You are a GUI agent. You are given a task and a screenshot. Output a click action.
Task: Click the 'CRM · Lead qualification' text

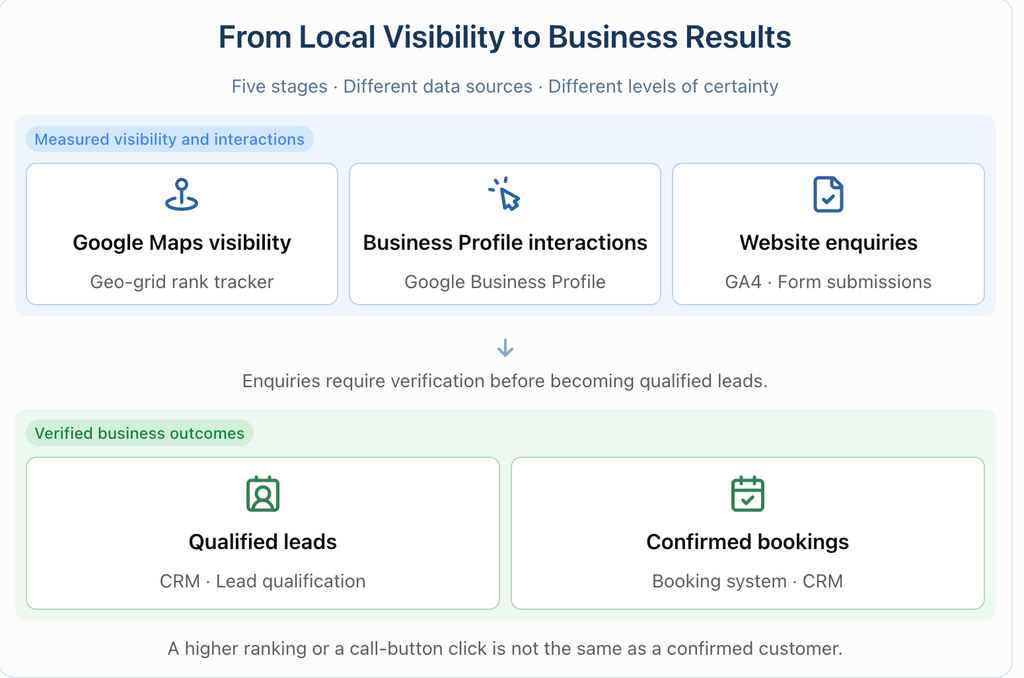click(x=263, y=581)
